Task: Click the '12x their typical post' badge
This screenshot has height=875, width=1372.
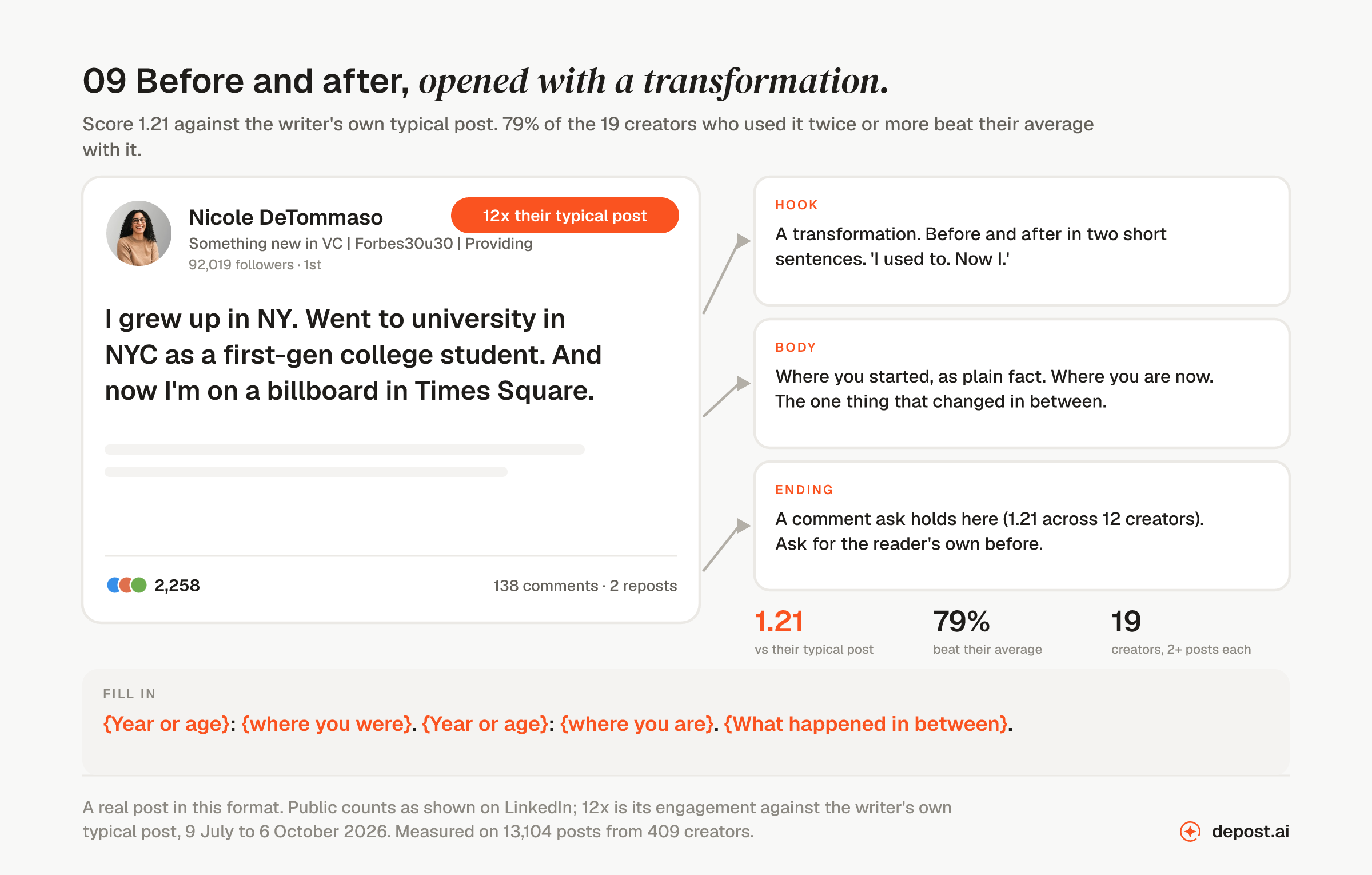Action: (565, 216)
